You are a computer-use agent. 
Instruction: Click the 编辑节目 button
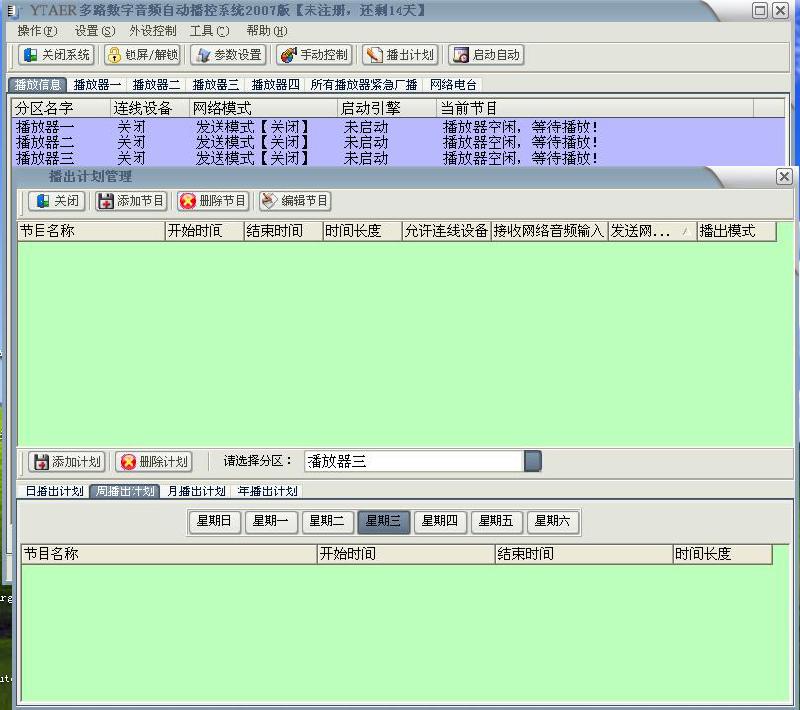pos(295,201)
